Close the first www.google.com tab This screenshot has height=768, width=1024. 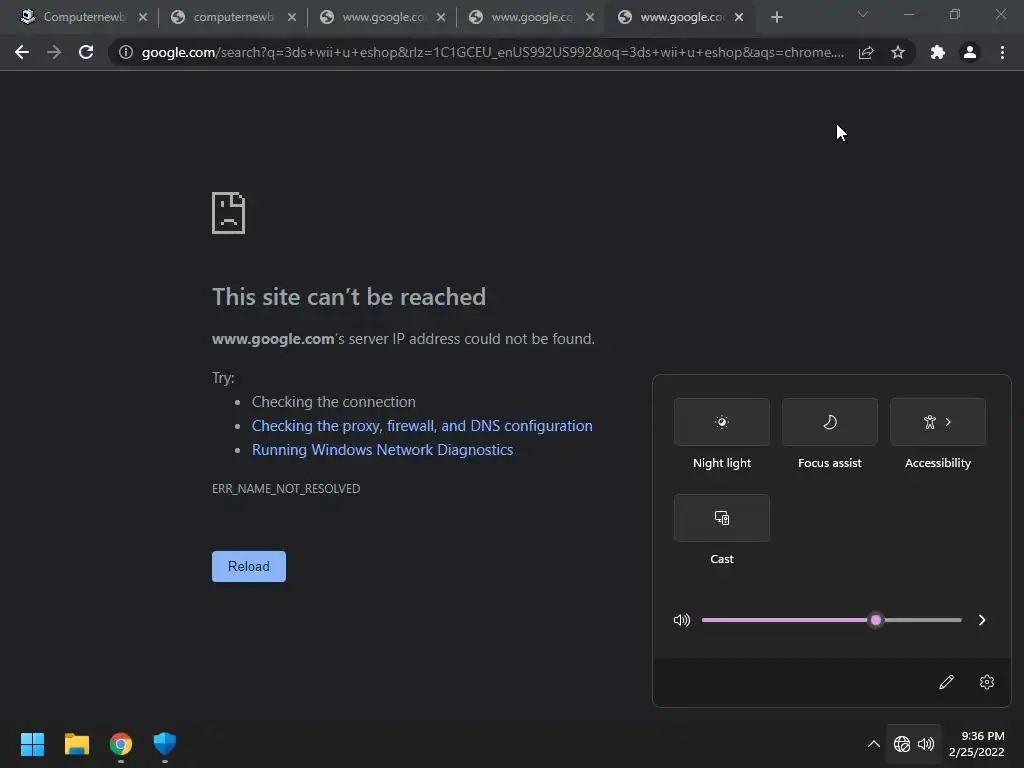[441, 17]
